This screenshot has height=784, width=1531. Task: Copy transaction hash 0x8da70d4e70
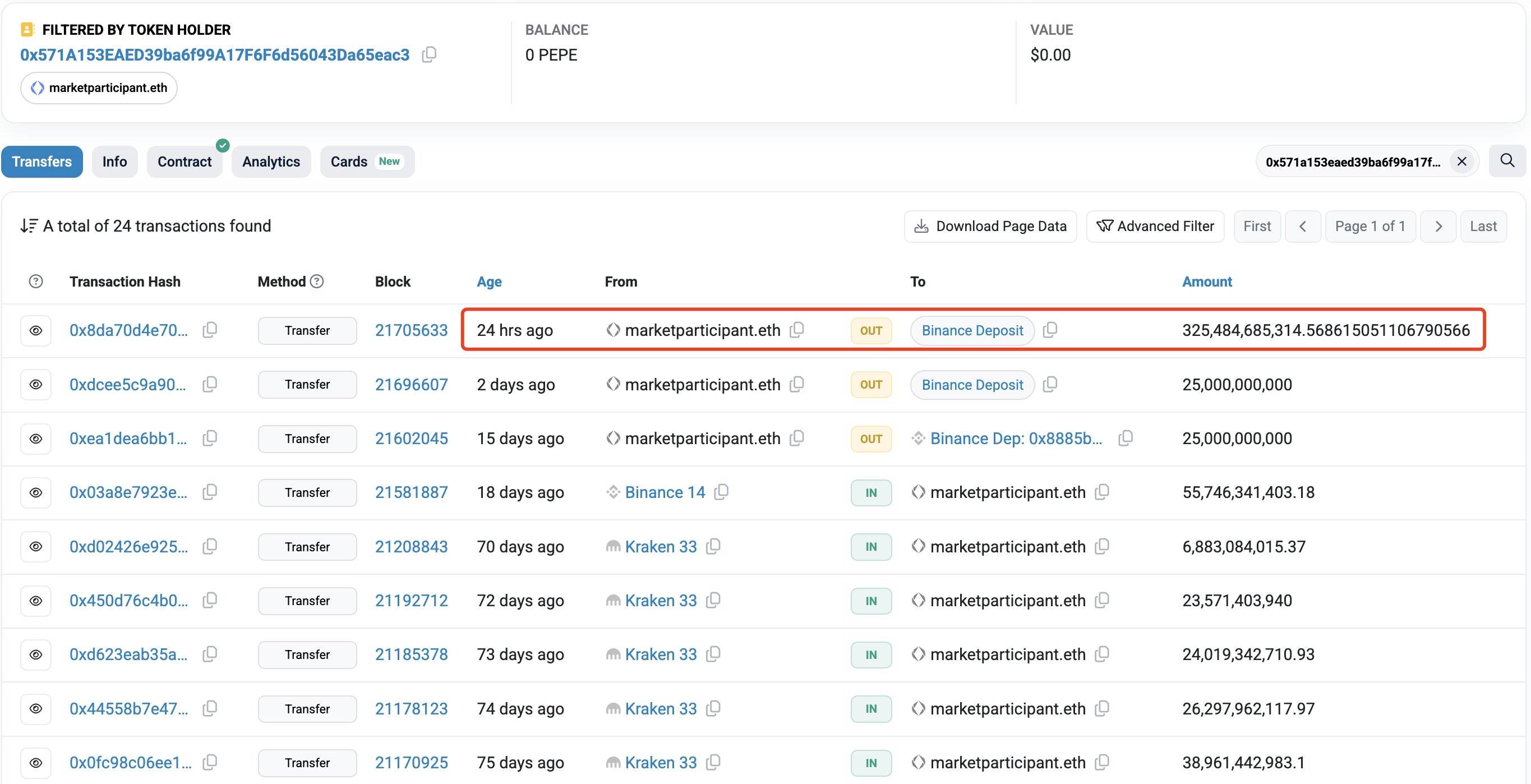(210, 330)
